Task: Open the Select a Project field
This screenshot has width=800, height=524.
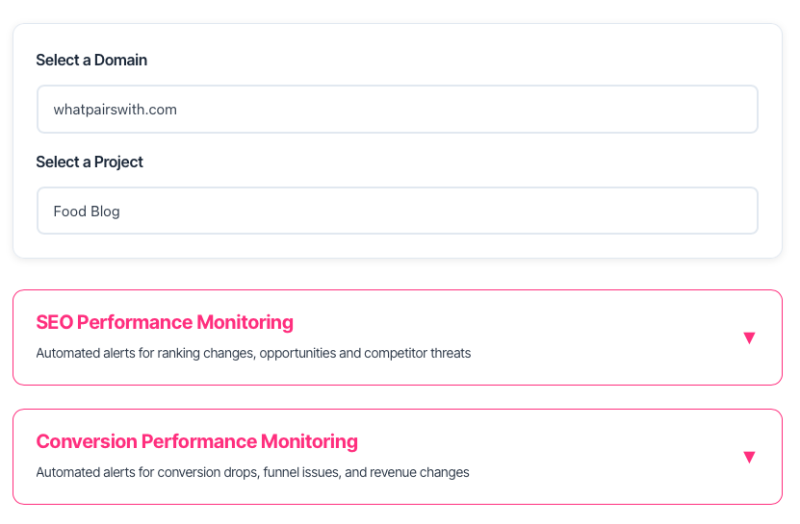Action: tap(397, 211)
